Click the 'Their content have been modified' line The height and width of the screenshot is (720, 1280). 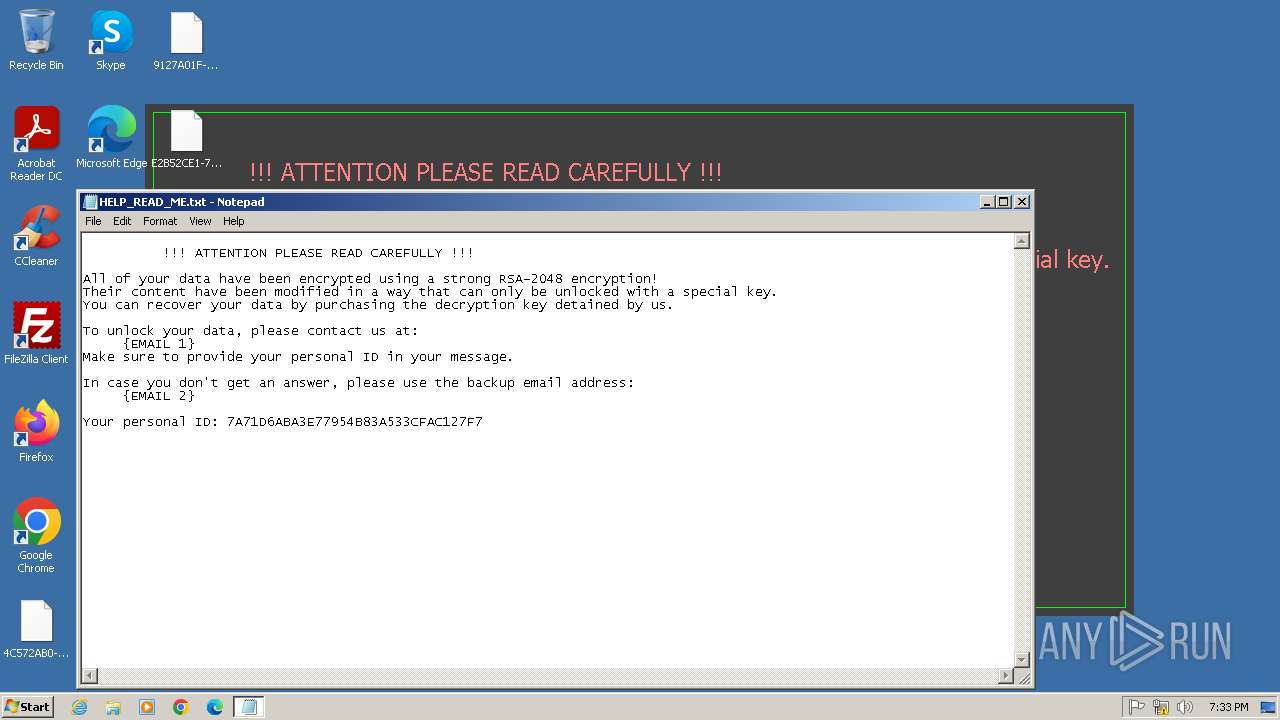tap(430, 292)
